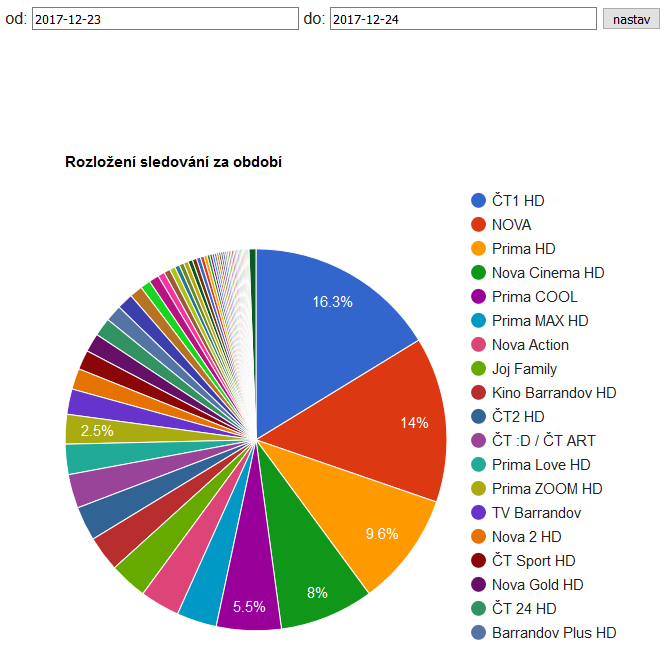Click the Barrandov Plus HD legend swatch

478,632
